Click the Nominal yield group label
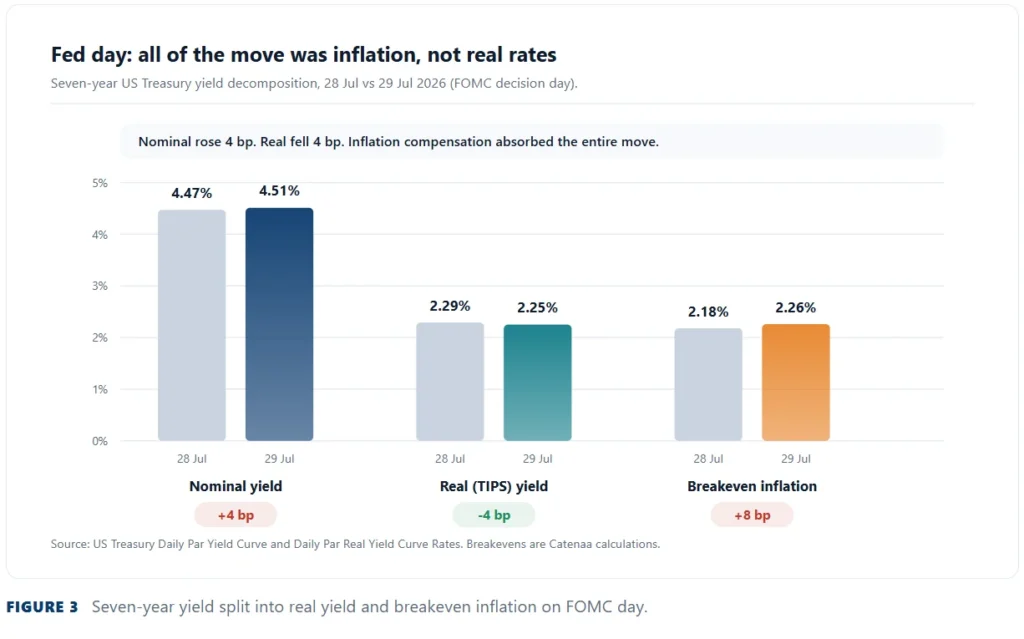Image resolution: width=1024 pixels, height=639 pixels. coord(235,486)
